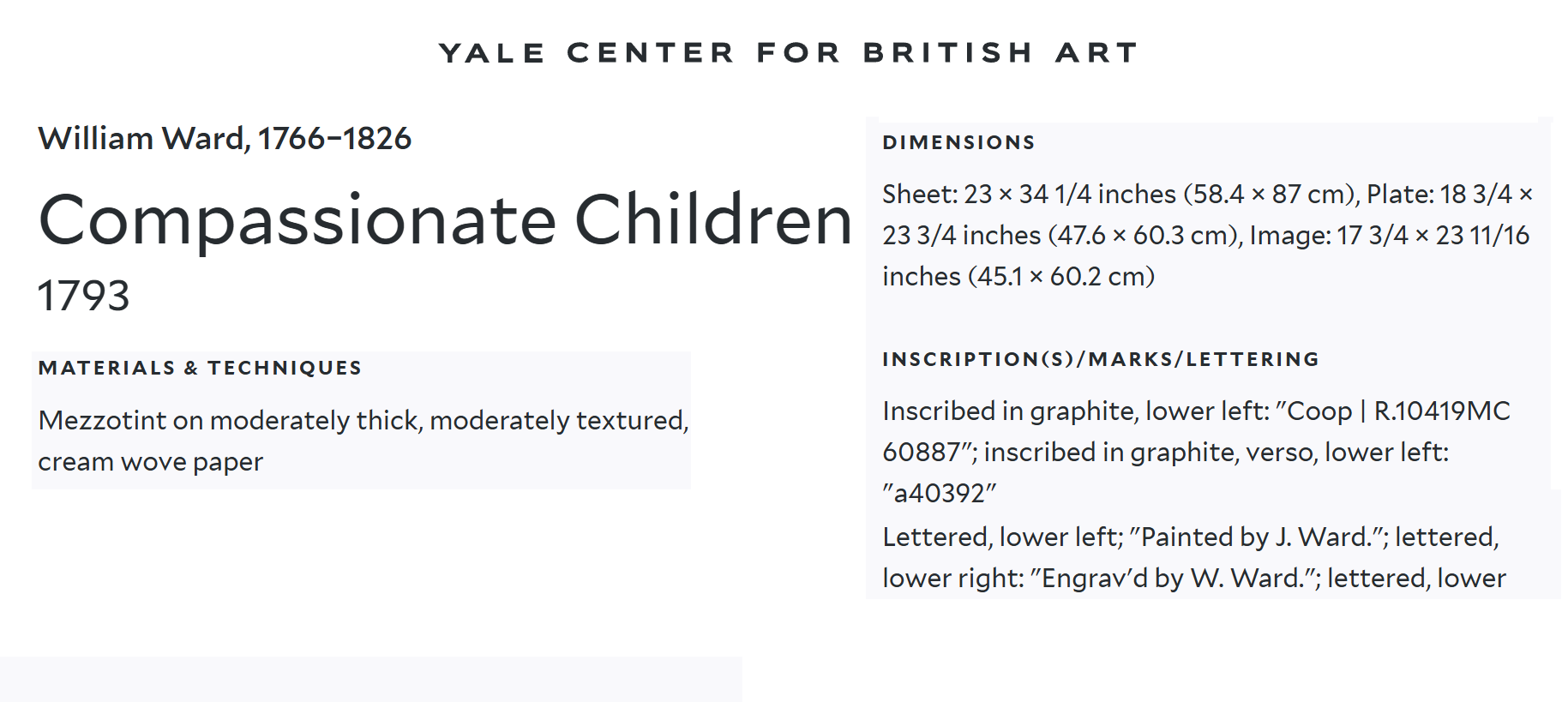The image size is (1568, 702).
Task: Click the Dimensions section heading
Action: (x=958, y=143)
